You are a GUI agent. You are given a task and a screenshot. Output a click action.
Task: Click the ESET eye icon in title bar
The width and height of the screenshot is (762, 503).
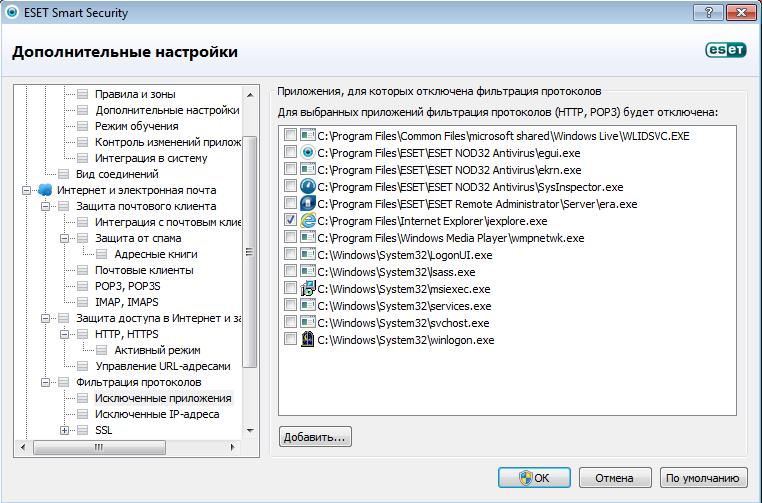coord(12,12)
